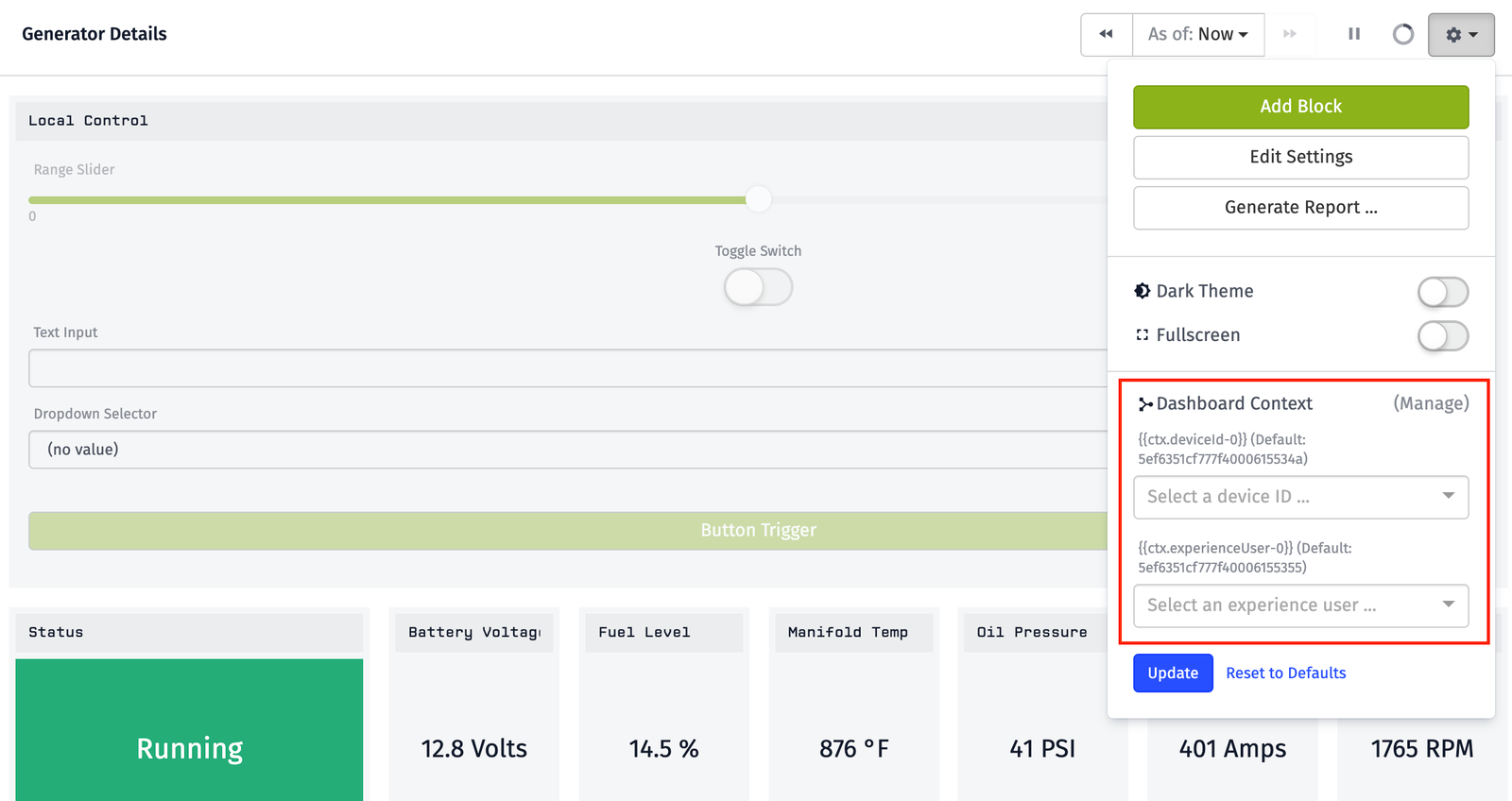Image resolution: width=1512 pixels, height=801 pixels.
Task: Open the Dropdown Selector showing (no value)
Action: point(568,450)
